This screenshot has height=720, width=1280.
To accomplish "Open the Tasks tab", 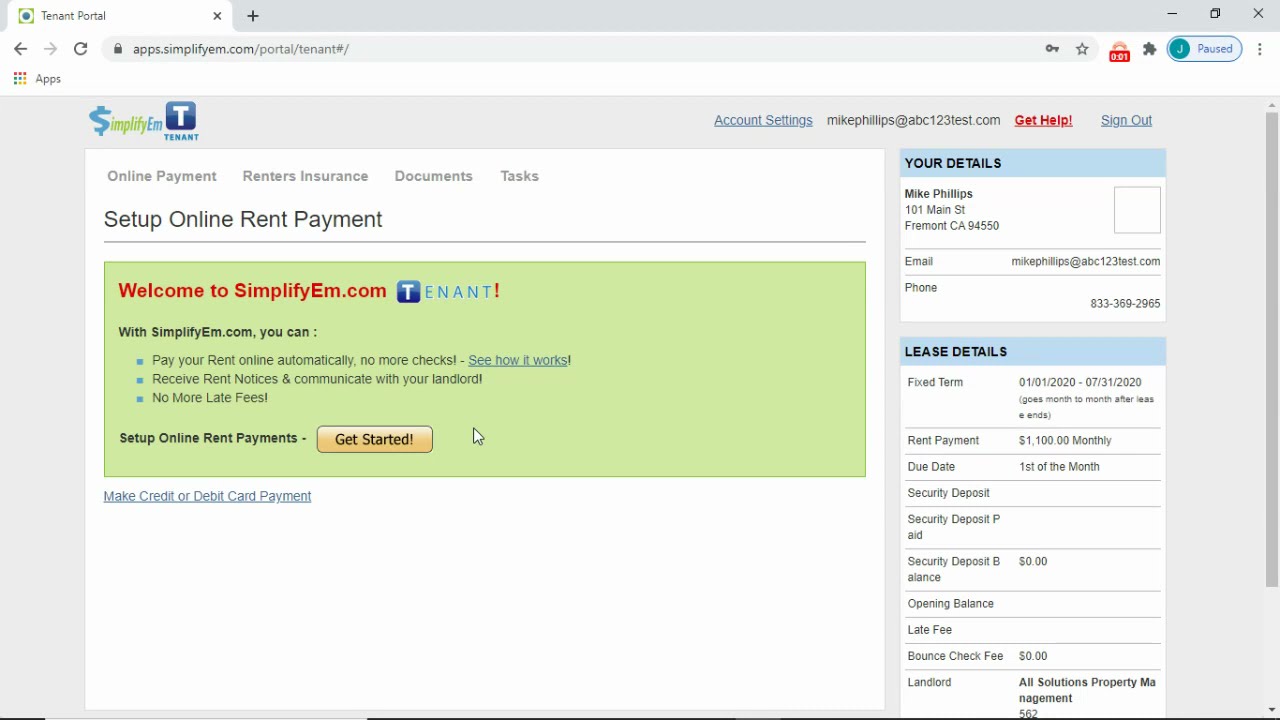I will click(x=519, y=176).
